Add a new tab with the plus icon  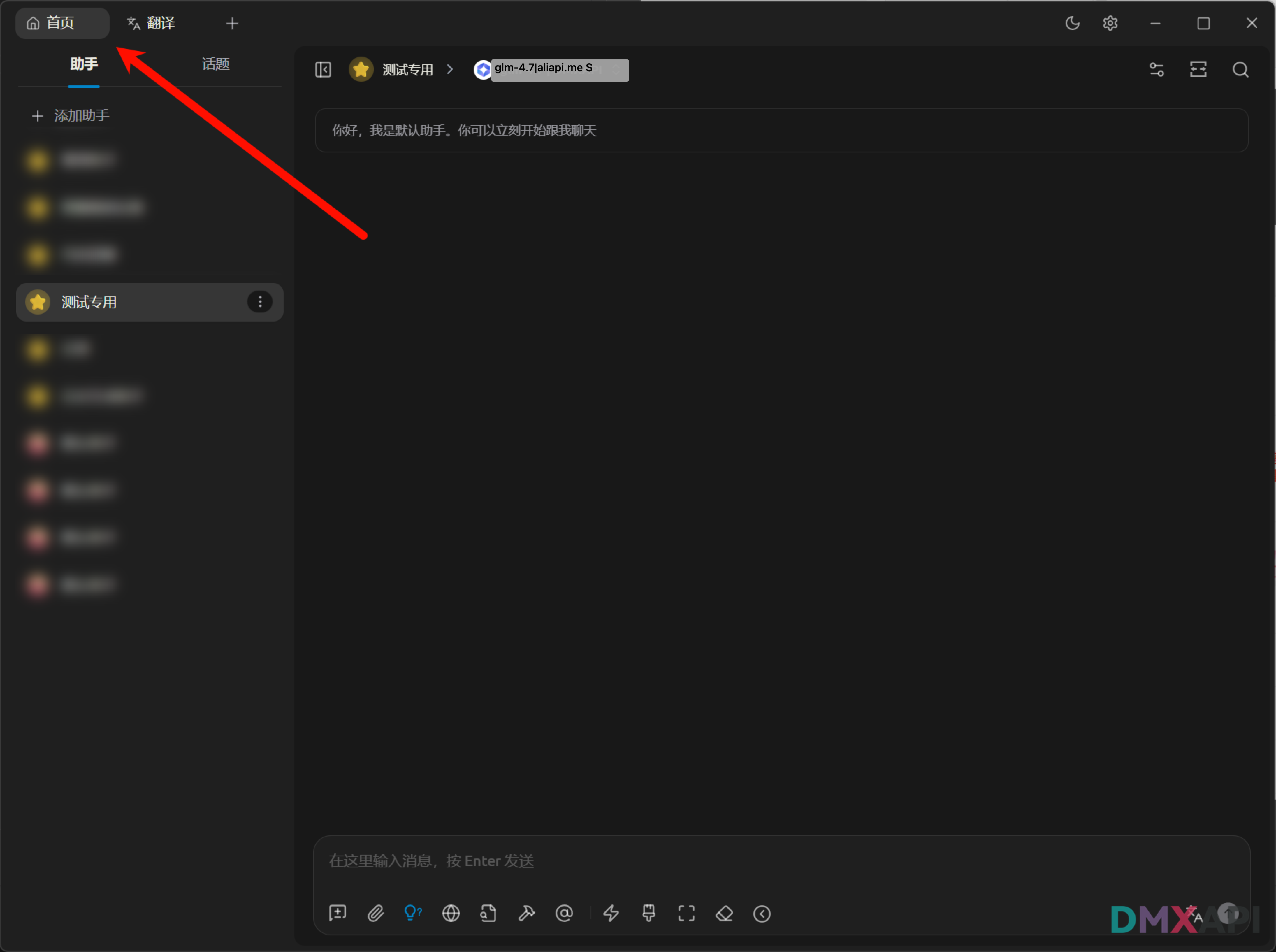tap(232, 24)
